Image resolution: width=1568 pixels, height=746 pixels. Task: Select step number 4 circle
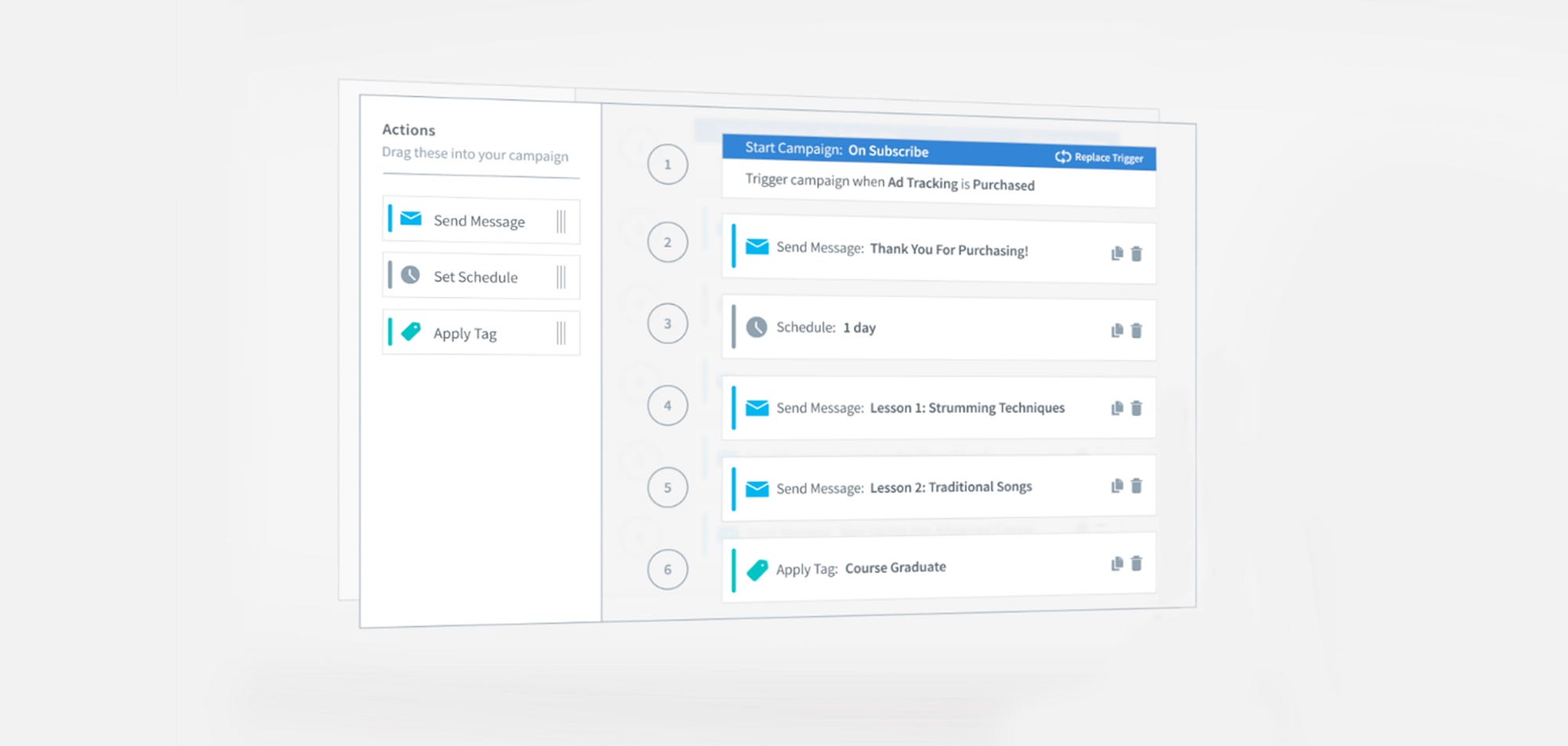tap(668, 405)
